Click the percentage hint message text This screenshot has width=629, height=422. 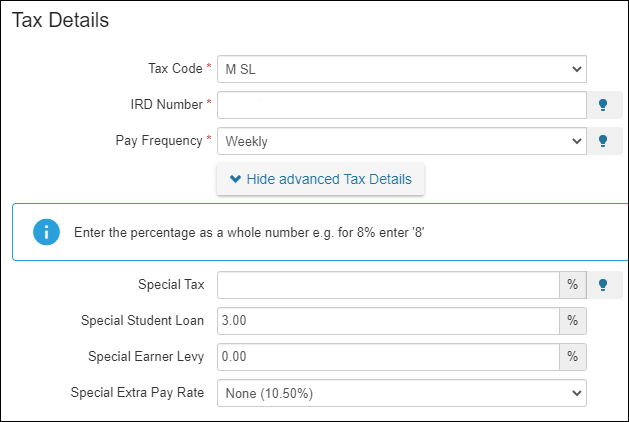[250, 232]
